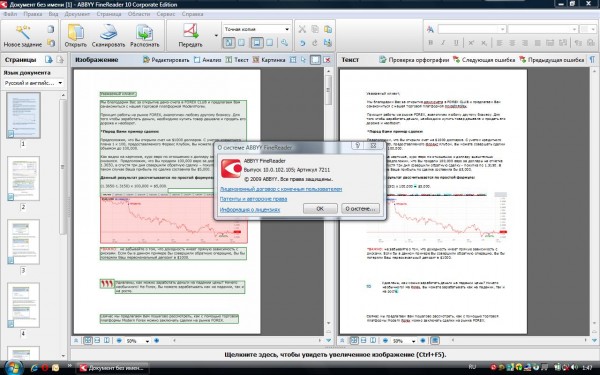Viewport: 600px width, 375px height.
Task: Click the Редактировать image edit button
Action: coord(166,60)
